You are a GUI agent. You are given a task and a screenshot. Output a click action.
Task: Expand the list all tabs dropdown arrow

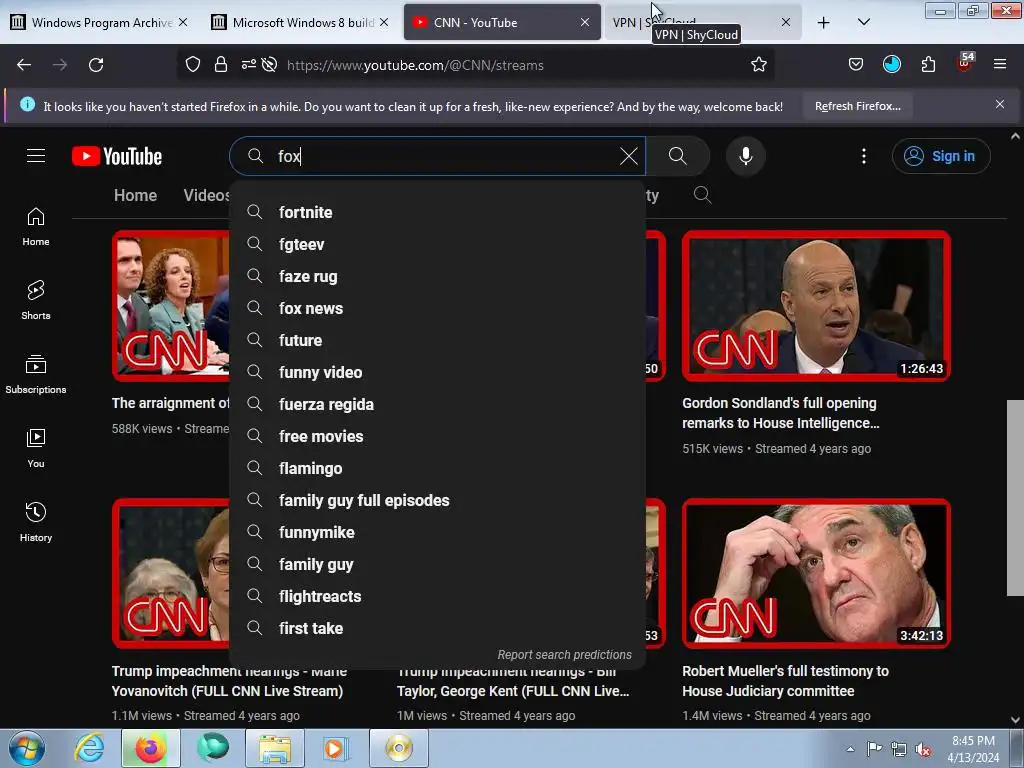(x=863, y=22)
